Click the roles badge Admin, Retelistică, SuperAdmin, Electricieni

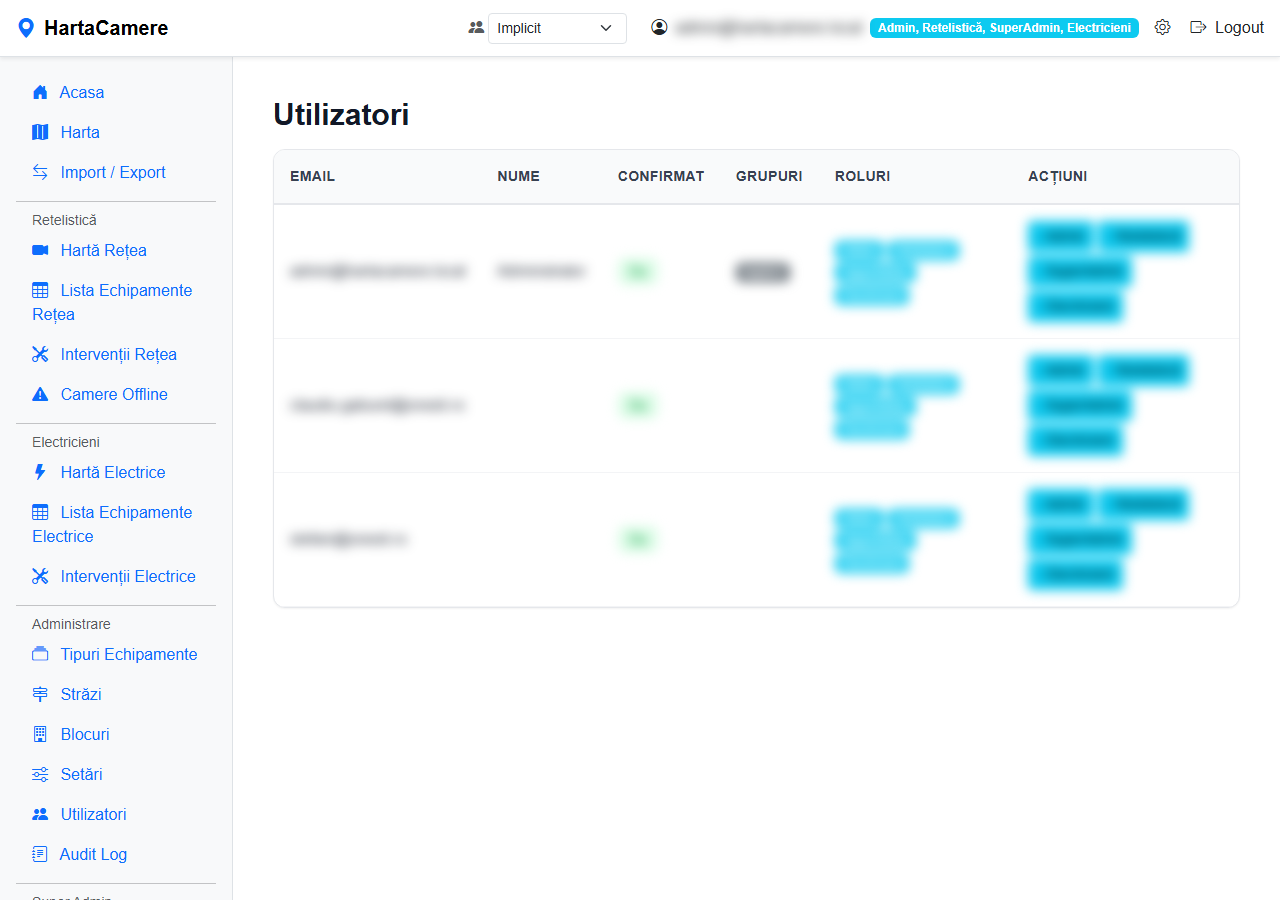(x=1004, y=28)
